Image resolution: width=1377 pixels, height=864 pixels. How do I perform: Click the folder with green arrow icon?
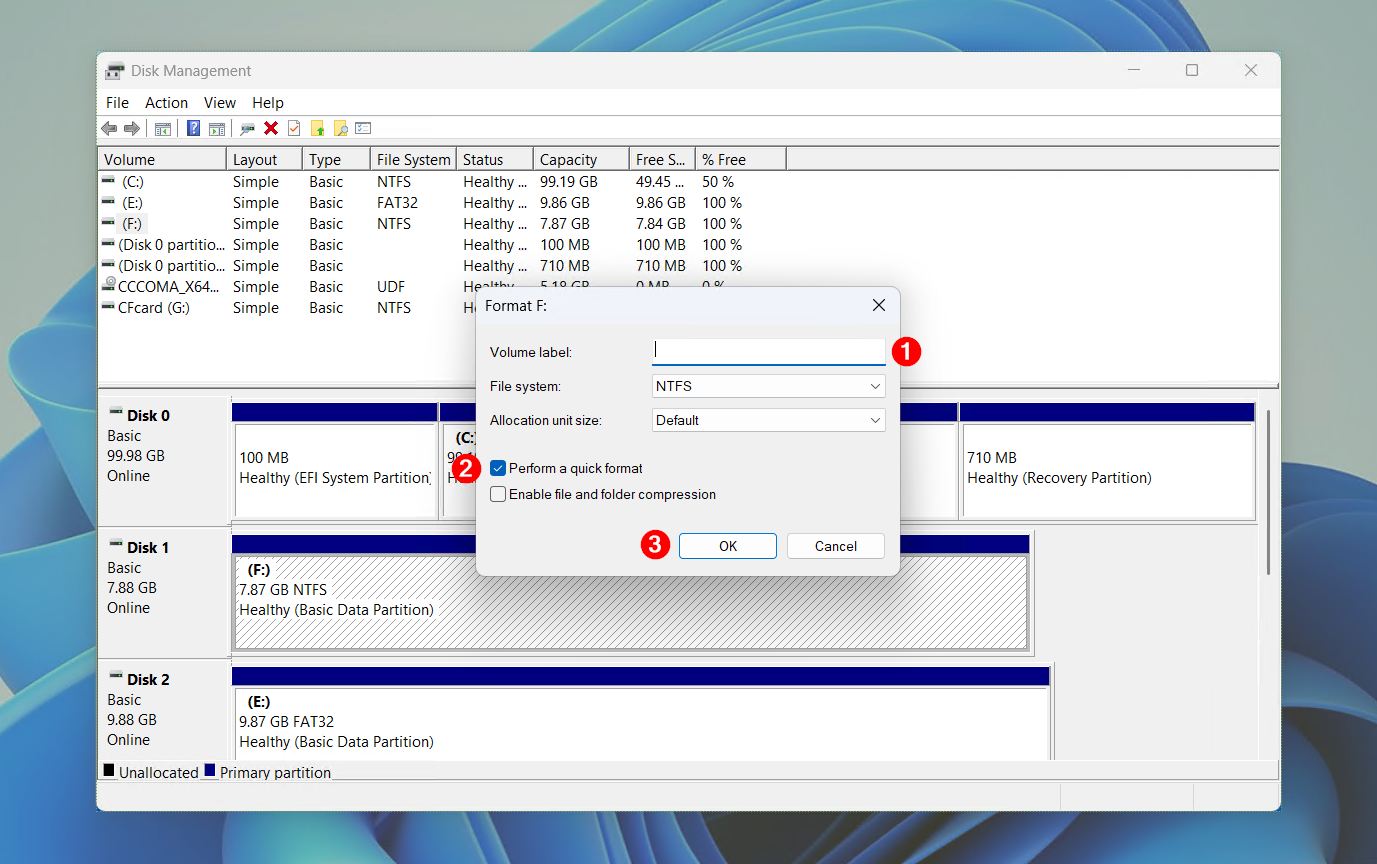[318, 128]
